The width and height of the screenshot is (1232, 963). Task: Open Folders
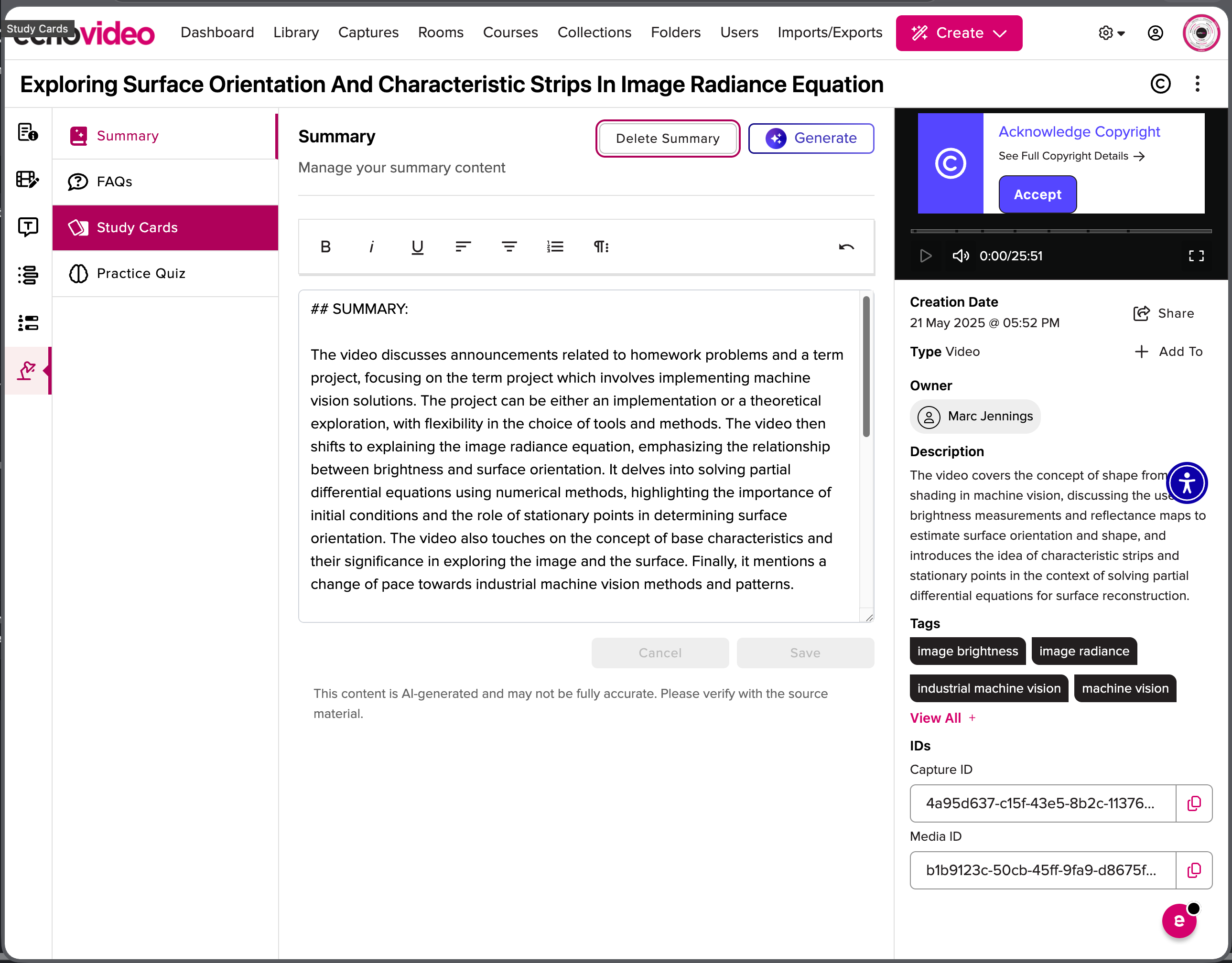pos(676,32)
